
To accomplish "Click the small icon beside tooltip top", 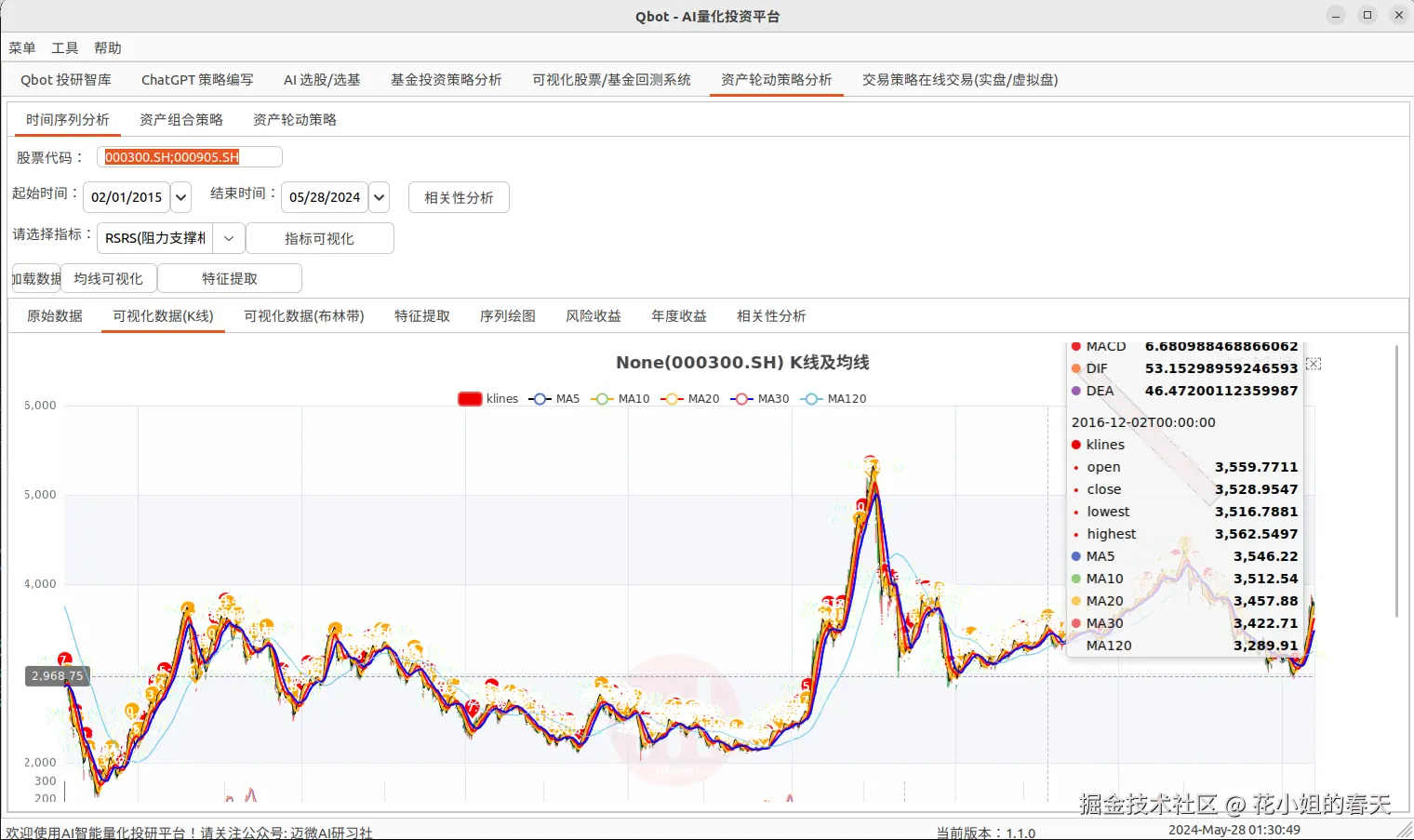I will coord(1314,364).
